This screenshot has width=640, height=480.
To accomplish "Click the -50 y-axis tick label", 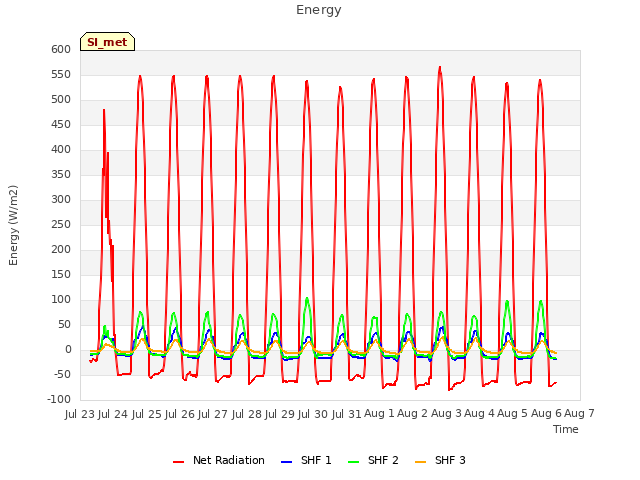I will point(62,375).
